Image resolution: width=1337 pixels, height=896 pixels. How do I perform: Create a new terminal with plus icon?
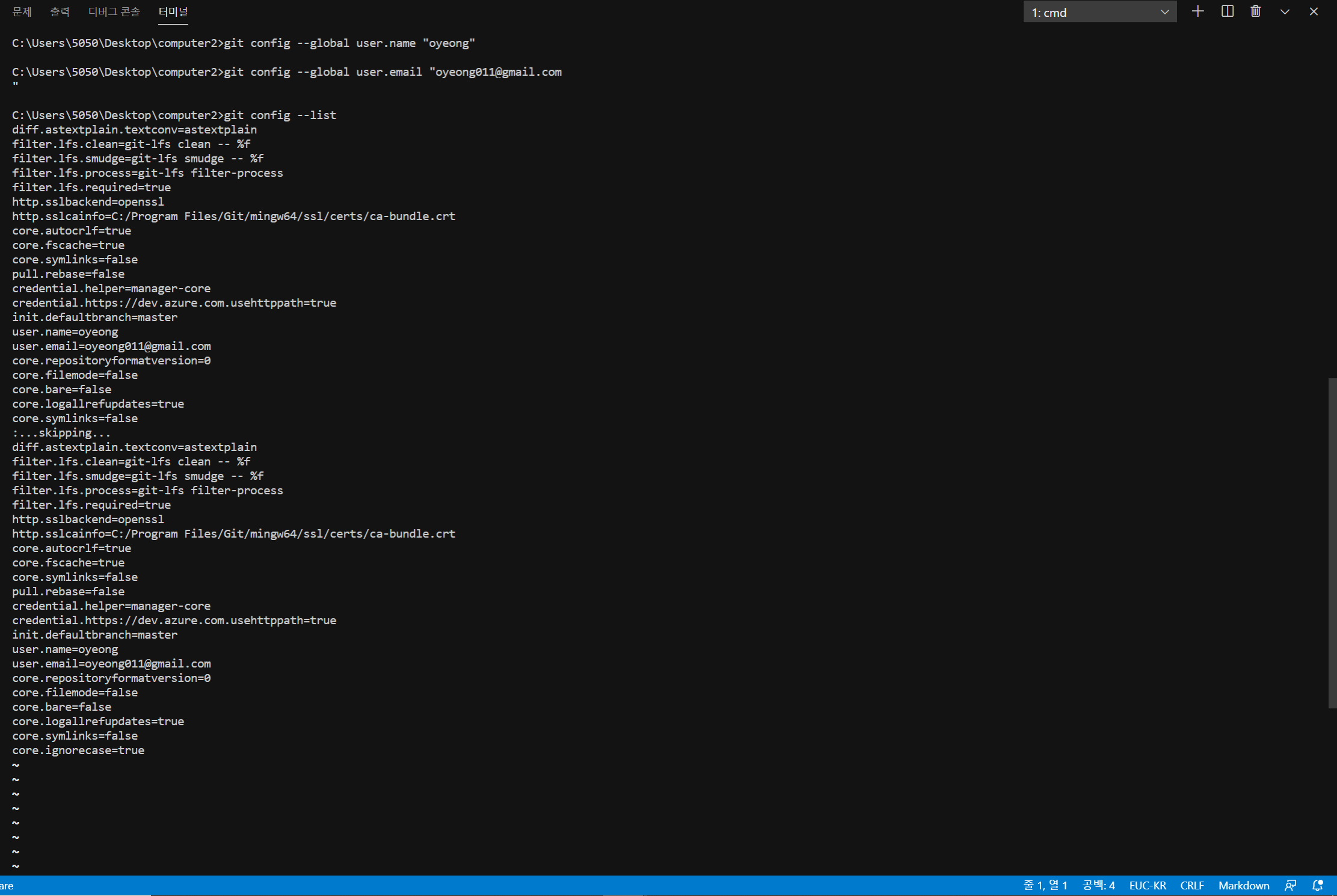[x=1197, y=11]
